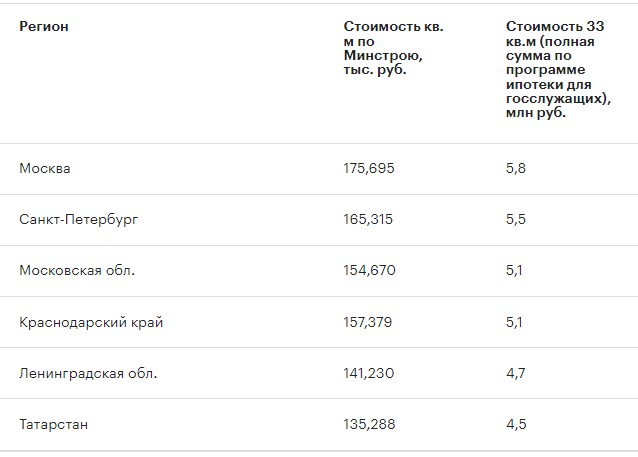Click the 157,379 price cell
This screenshot has height=457, width=638.
369,322
